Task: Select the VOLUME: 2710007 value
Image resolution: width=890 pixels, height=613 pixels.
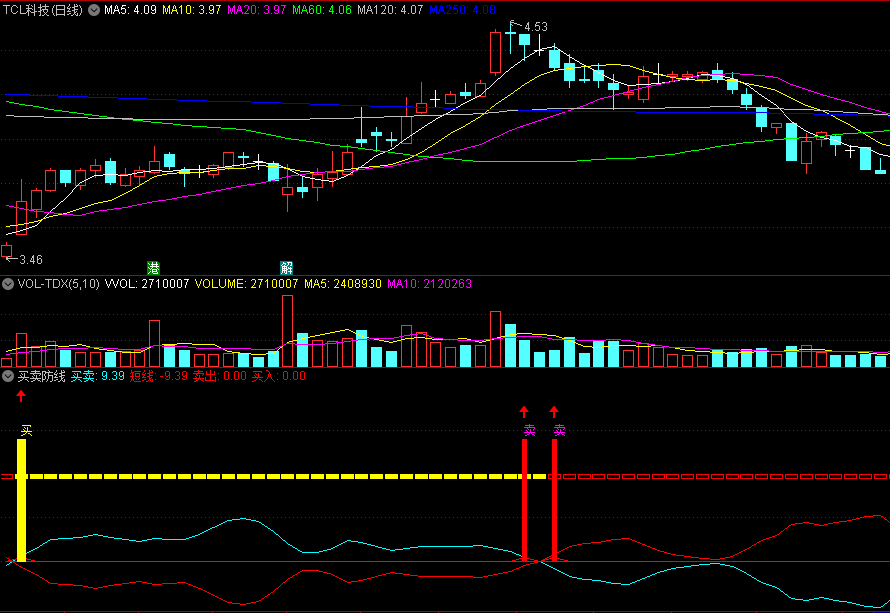Action: [246, 284]
